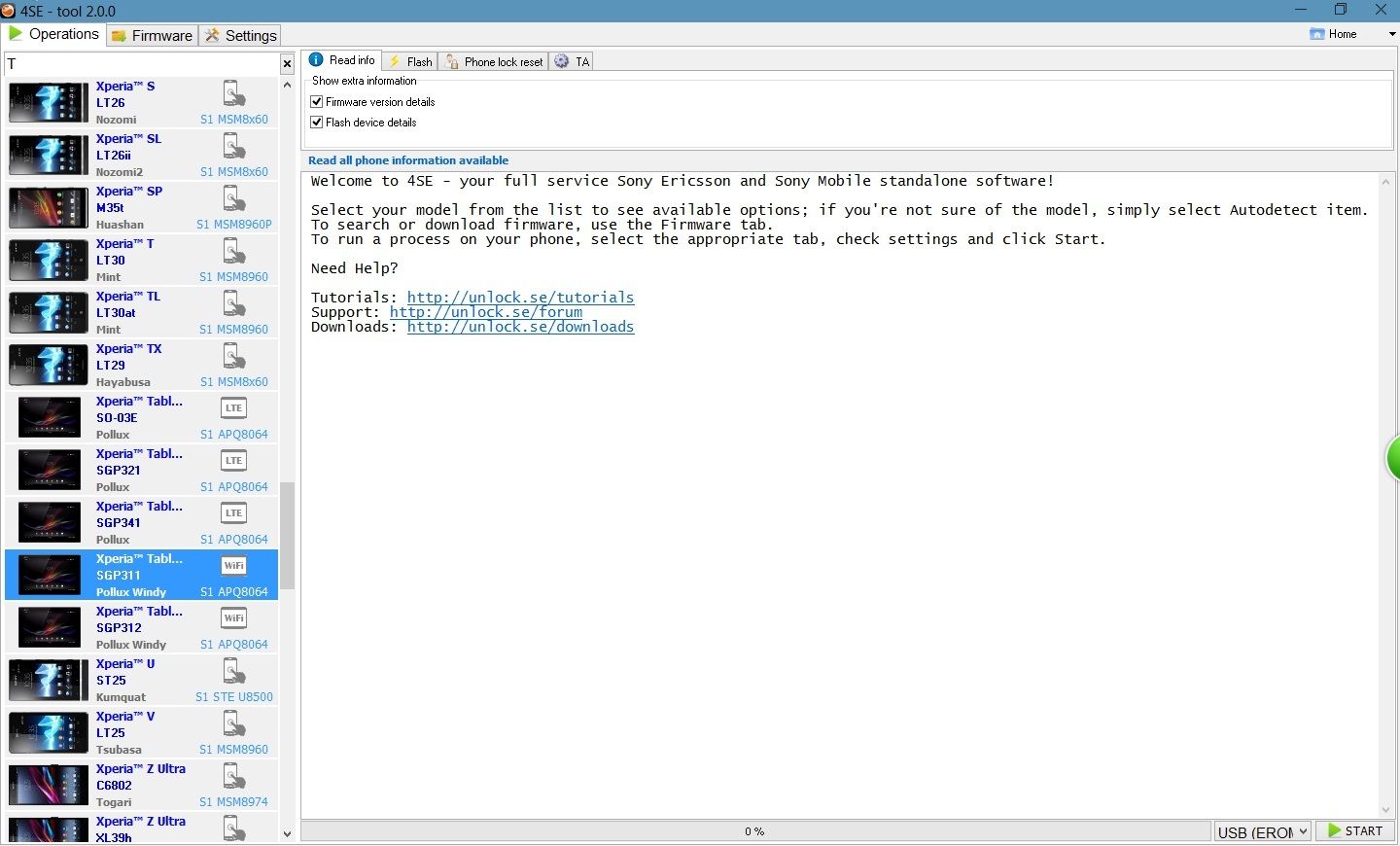This screenshot has width=1400, height=846.
Task: Open the Home dropdown menu
Action: [x=1391, y=34]
